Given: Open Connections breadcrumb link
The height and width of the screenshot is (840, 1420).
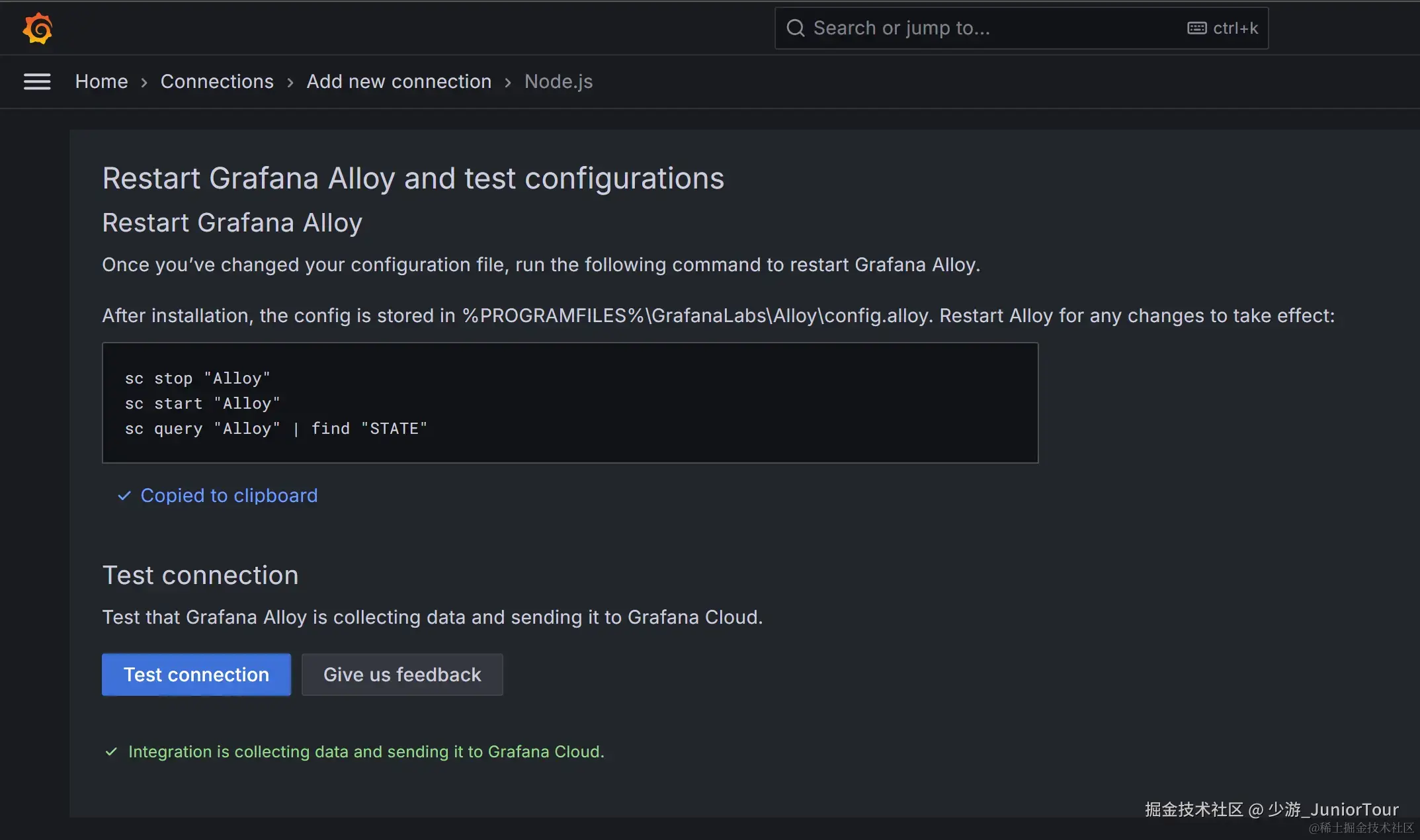Looking at the screenshot, I should tap(217, 81).
